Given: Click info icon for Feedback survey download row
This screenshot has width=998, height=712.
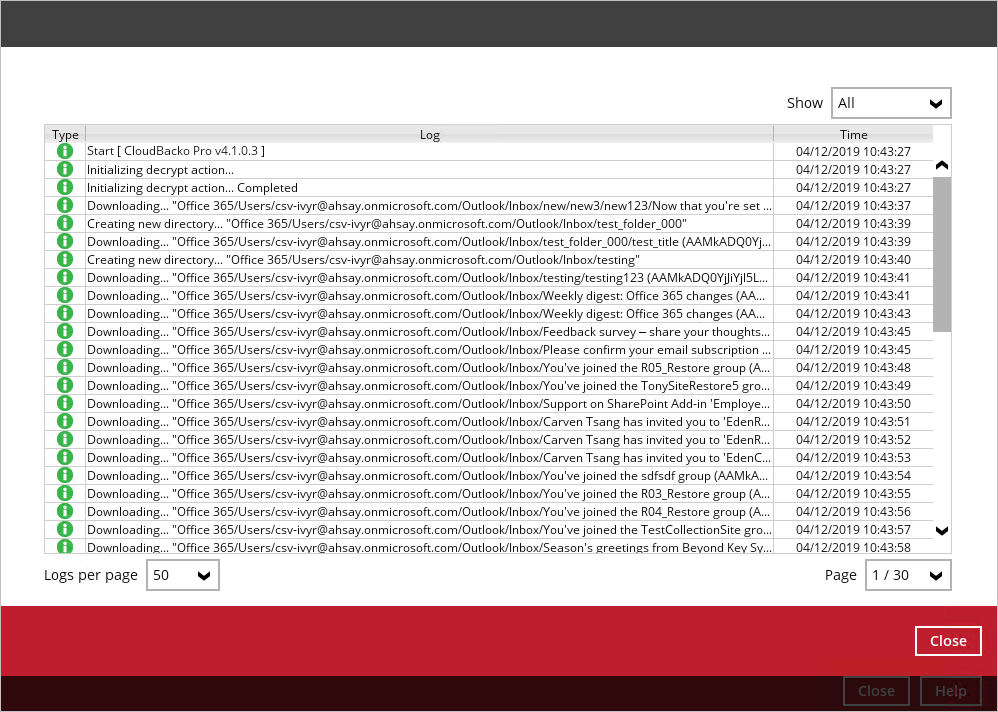Looking at the screenshot, I should tap(65, 331).
